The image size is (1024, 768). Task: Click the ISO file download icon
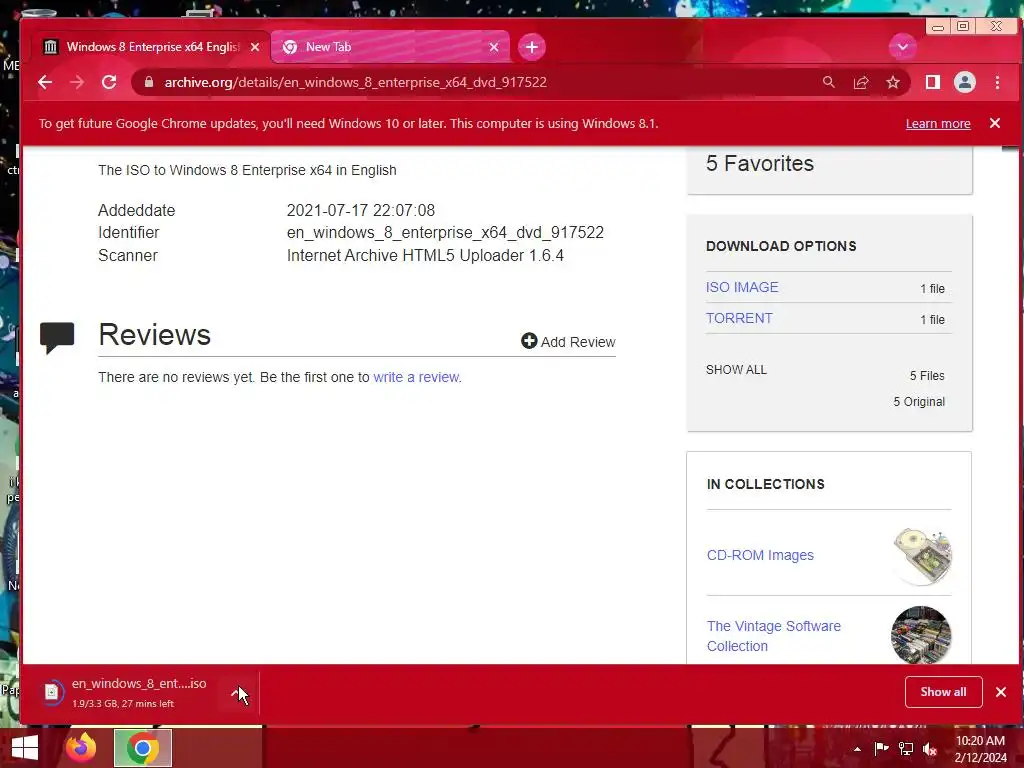[52, 692]
